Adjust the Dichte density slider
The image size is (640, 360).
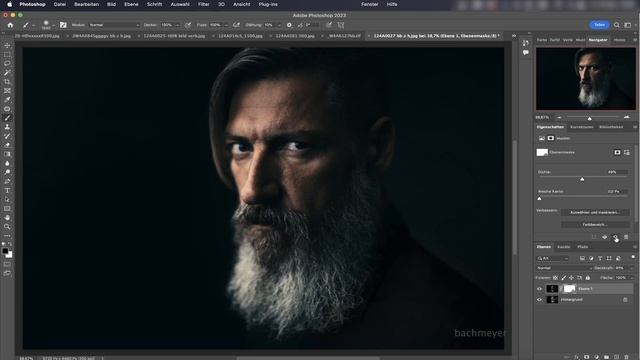[x=582, y=179]
